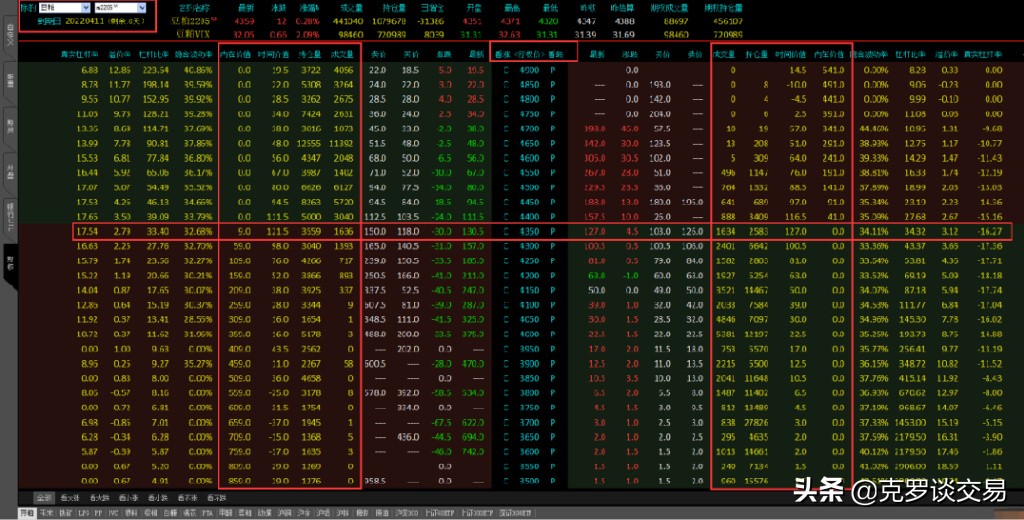Select the 看不跌 filter tab
Screen dimensions: 1024x520
click(x=216, y=498)
